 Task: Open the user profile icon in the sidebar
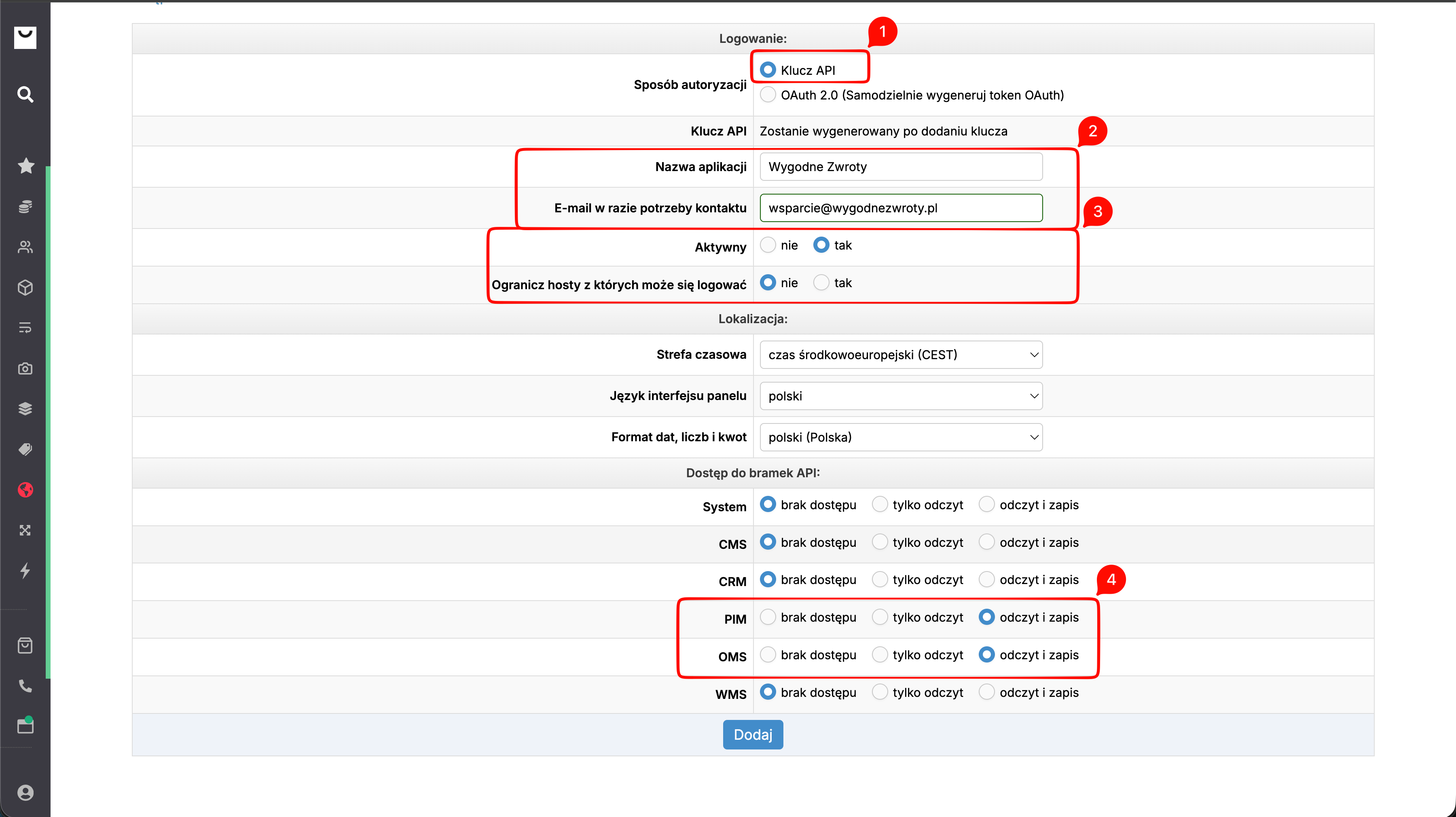pos(25,793)
